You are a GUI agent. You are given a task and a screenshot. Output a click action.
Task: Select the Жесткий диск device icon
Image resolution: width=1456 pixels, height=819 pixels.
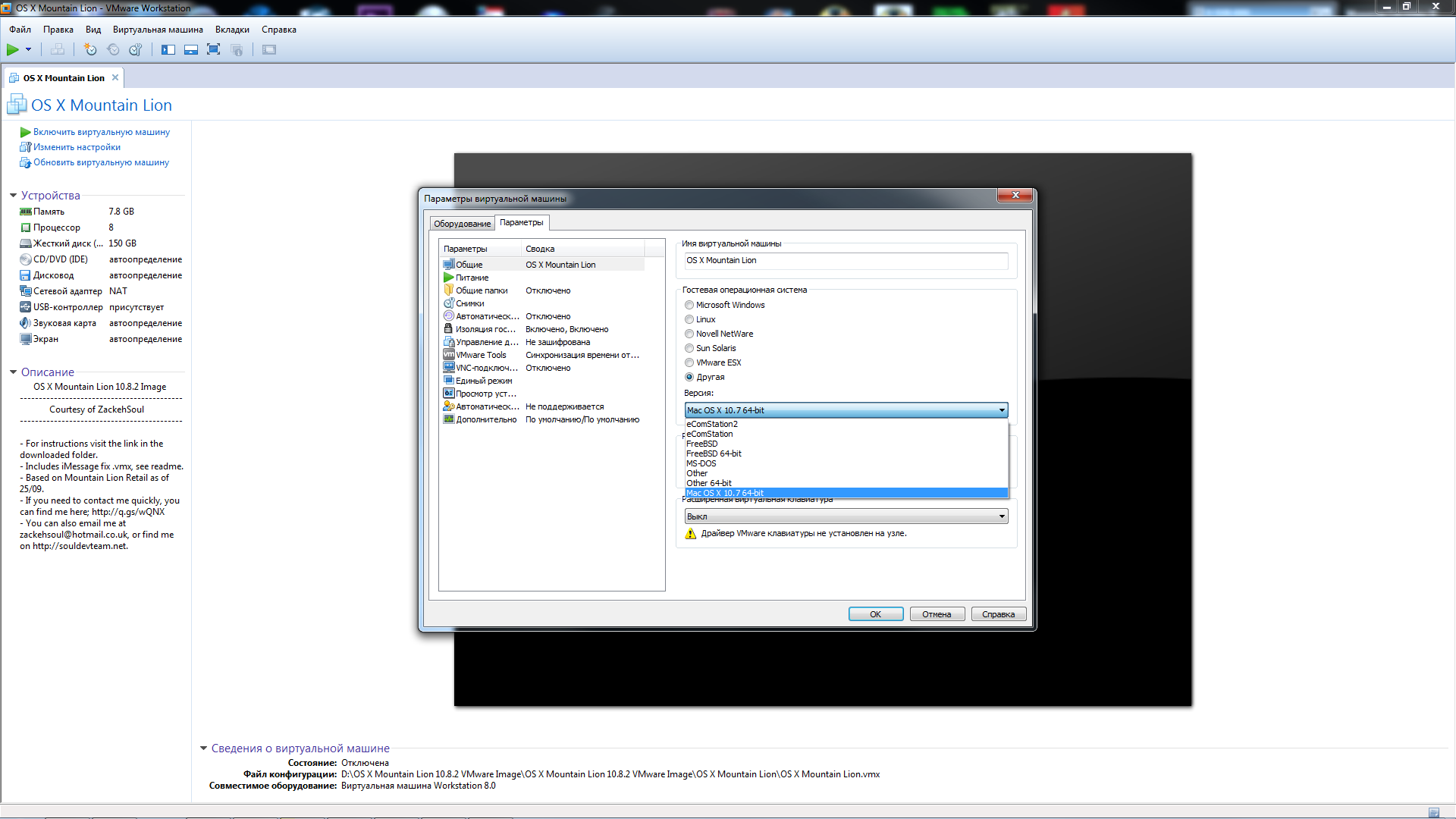(x=26, y=243)
